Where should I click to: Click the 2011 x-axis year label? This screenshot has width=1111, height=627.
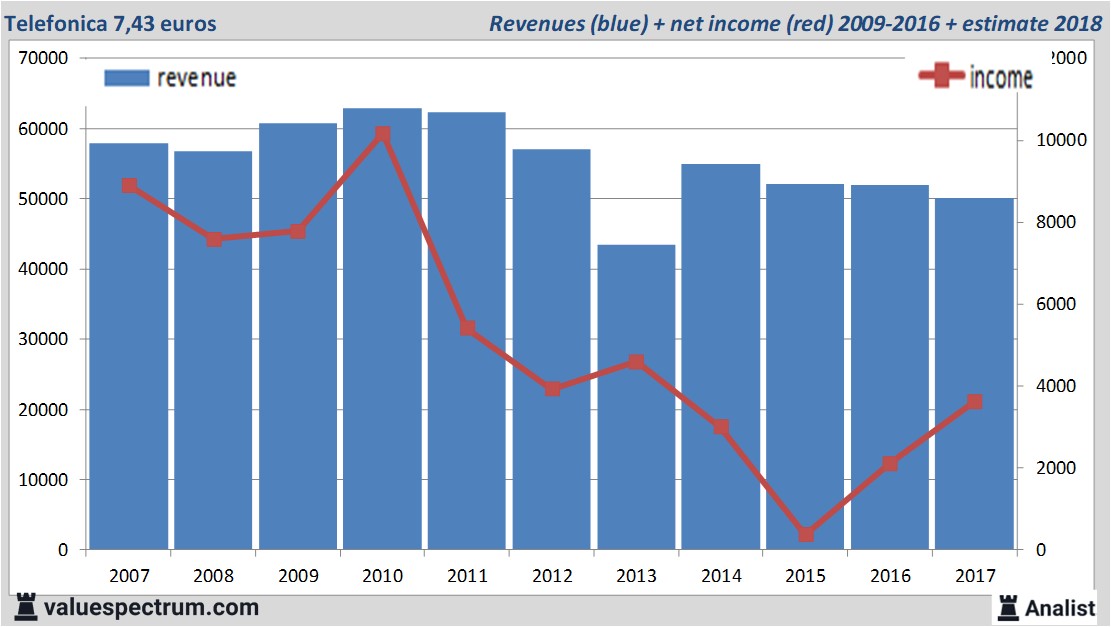467,576
